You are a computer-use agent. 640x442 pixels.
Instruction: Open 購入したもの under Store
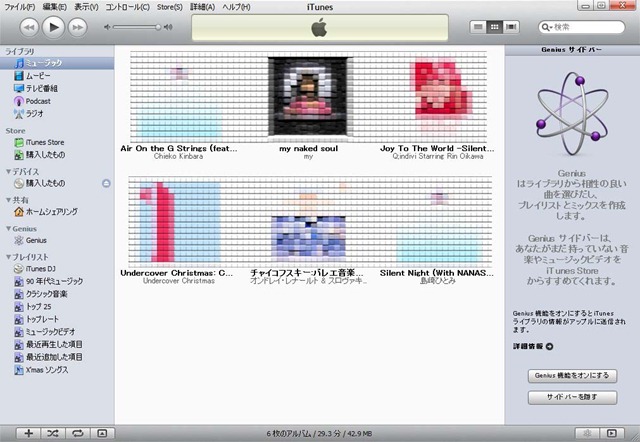pos(57,155)
